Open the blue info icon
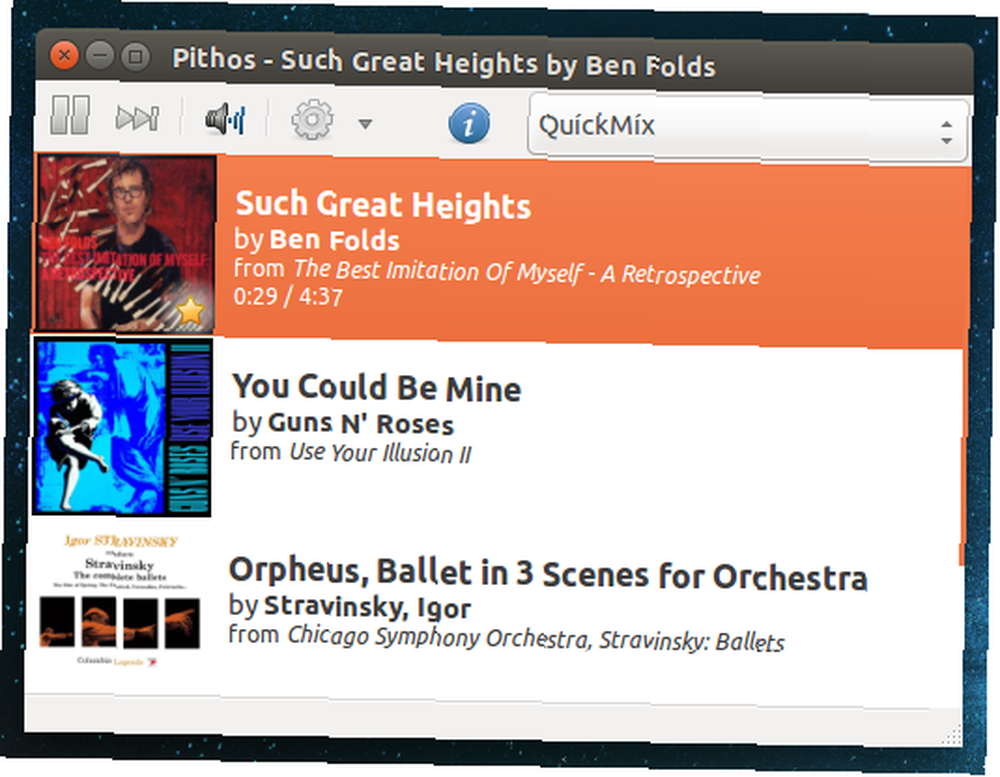The image size is (1000, 777). (469, 124)
